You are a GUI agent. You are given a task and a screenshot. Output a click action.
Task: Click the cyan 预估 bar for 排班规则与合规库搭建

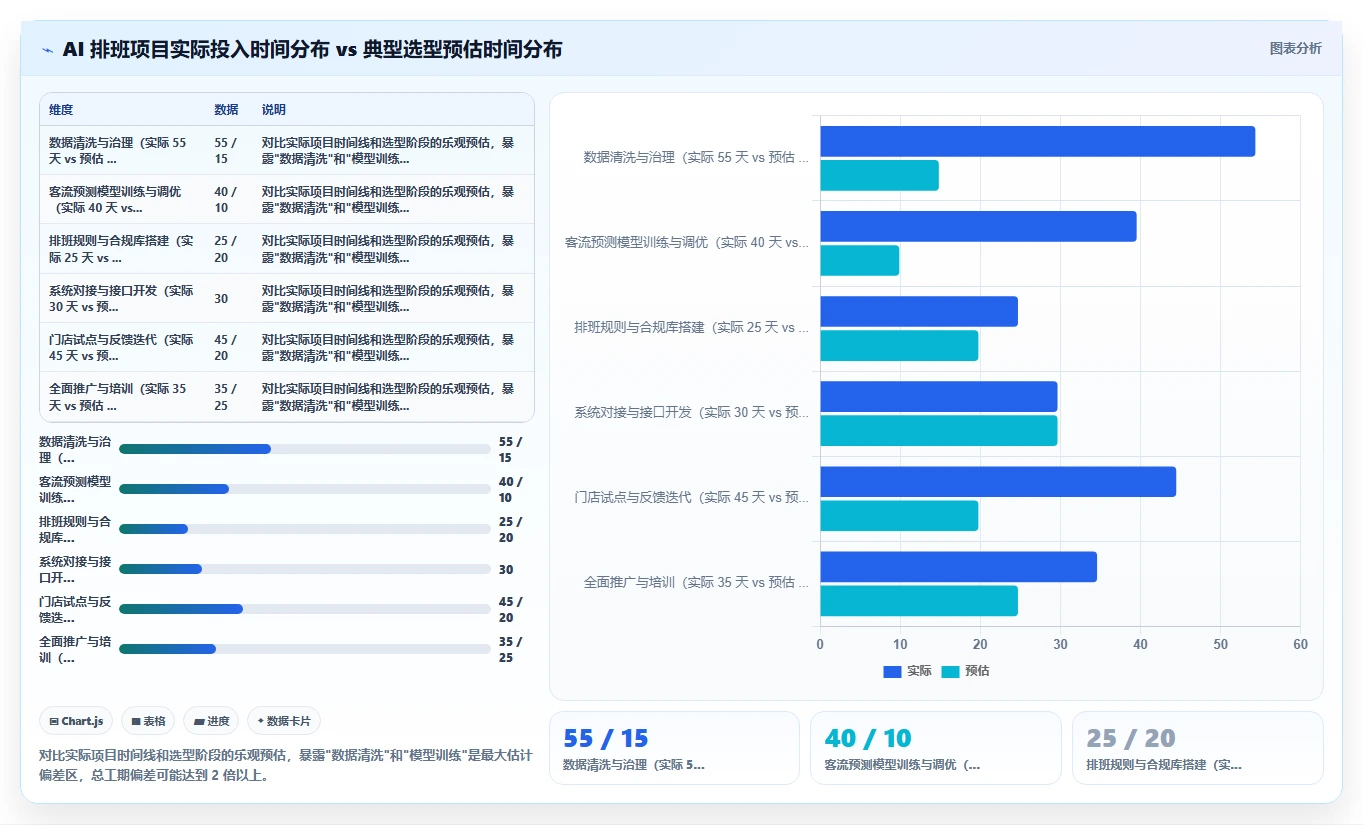coord(899,346)
